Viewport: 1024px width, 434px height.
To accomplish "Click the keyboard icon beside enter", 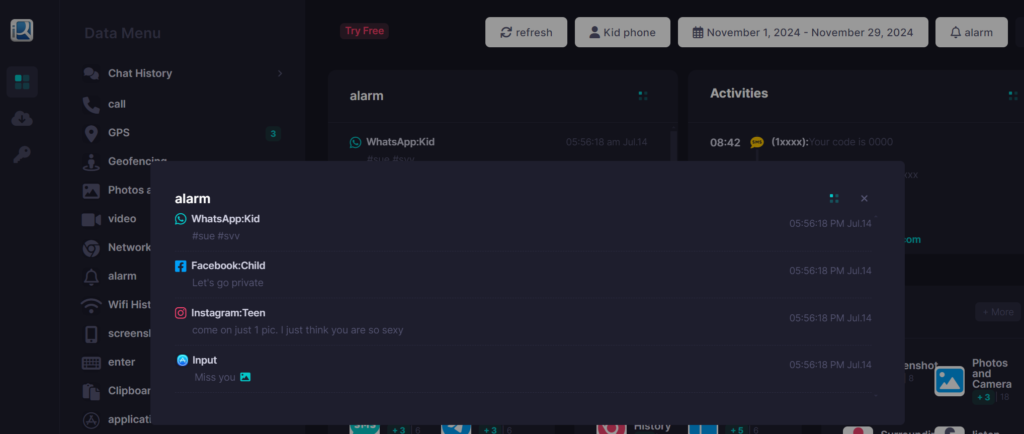I will [91, 363].
